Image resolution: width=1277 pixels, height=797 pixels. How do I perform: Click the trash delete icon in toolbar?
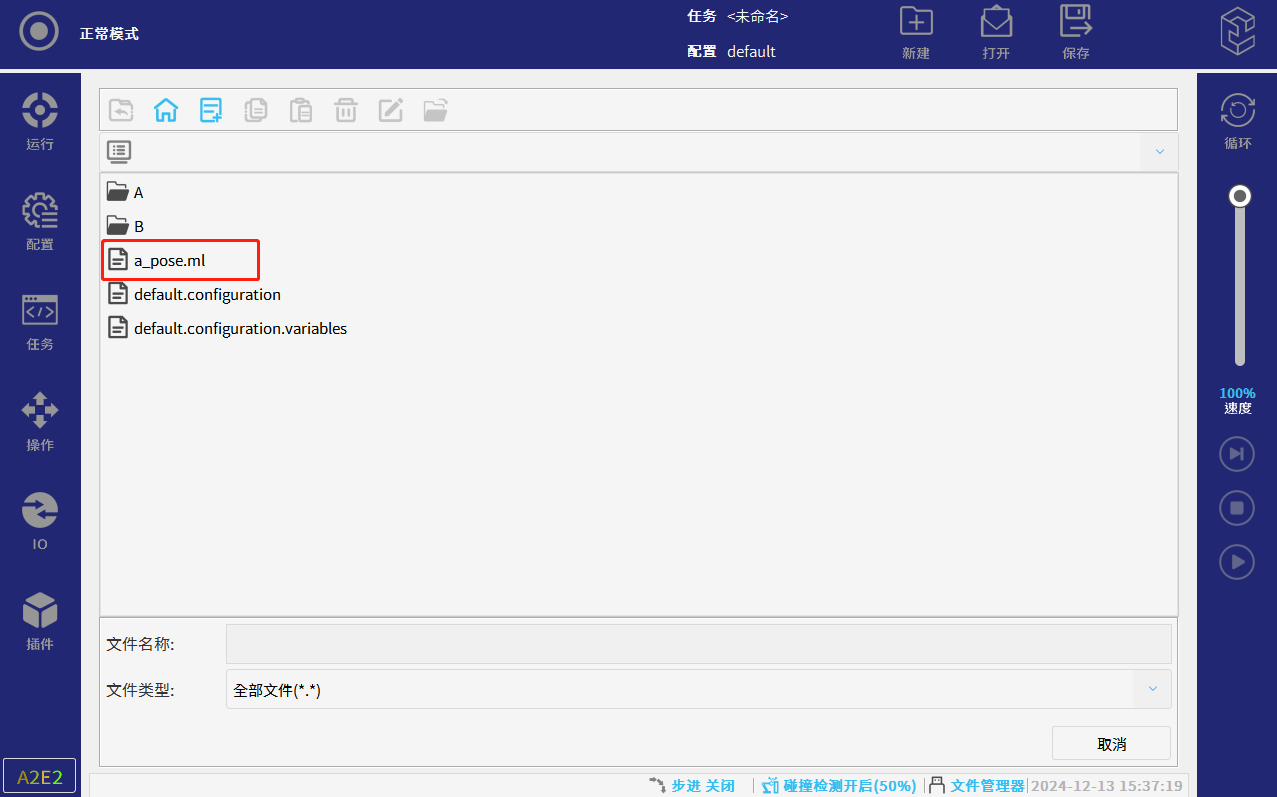(x=346, y=110)
